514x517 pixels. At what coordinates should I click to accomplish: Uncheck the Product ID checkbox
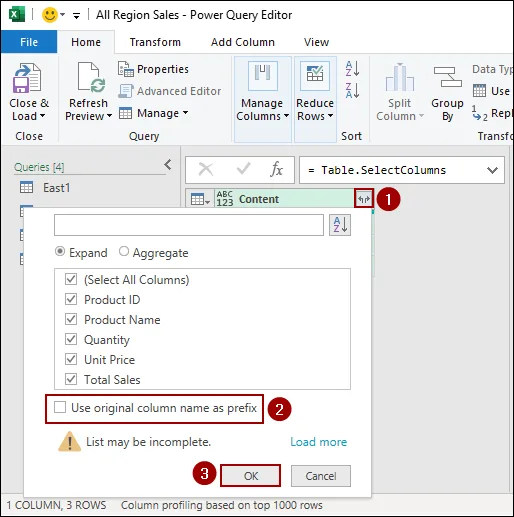[x=71, y=299]
